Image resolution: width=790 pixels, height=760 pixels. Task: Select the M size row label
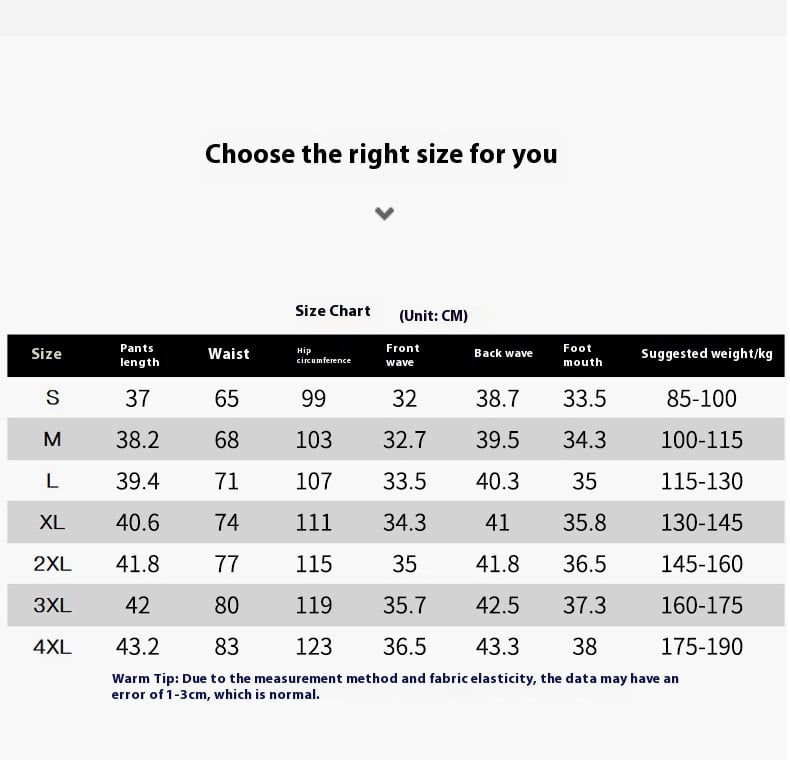(x=52, y=439)
